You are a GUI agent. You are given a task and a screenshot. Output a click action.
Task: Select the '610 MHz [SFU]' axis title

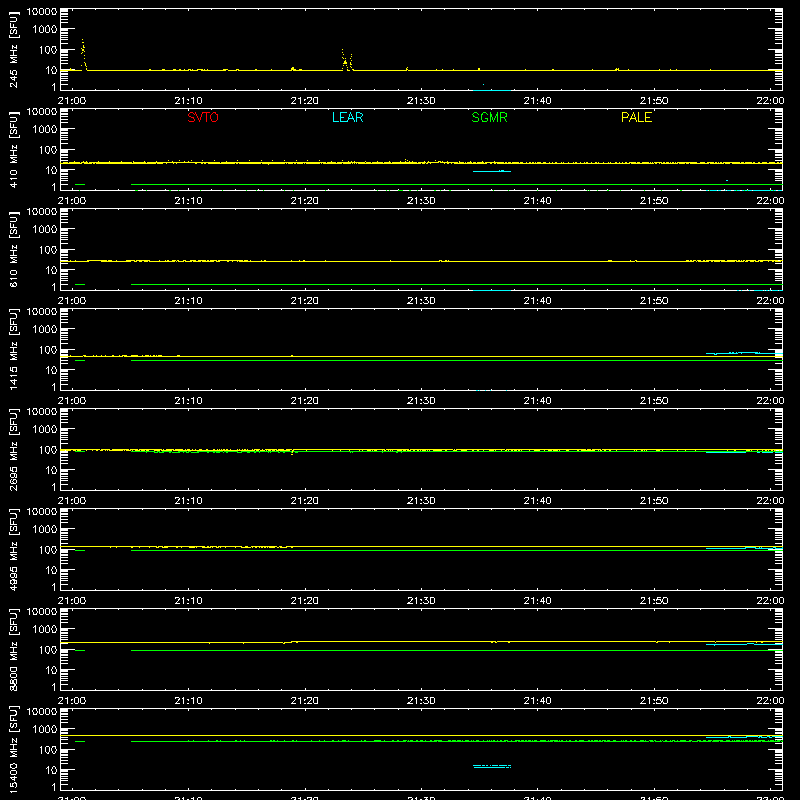click(x=13, y=249)
